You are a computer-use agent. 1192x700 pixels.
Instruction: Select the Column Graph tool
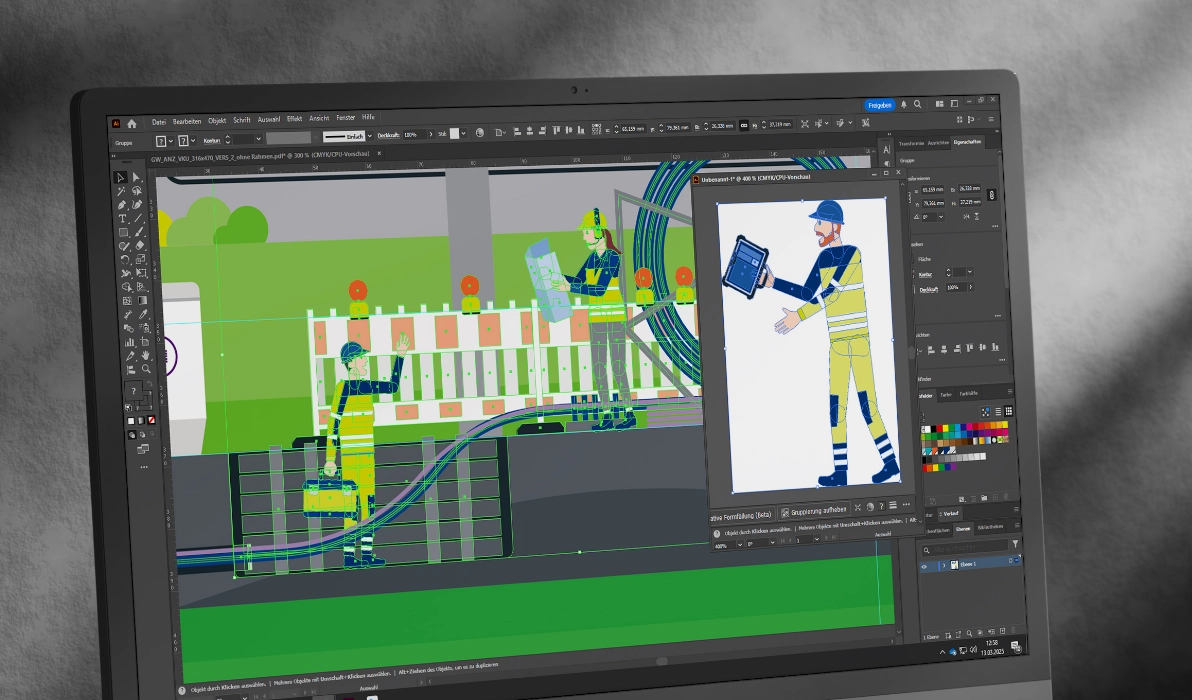(129, 343)
